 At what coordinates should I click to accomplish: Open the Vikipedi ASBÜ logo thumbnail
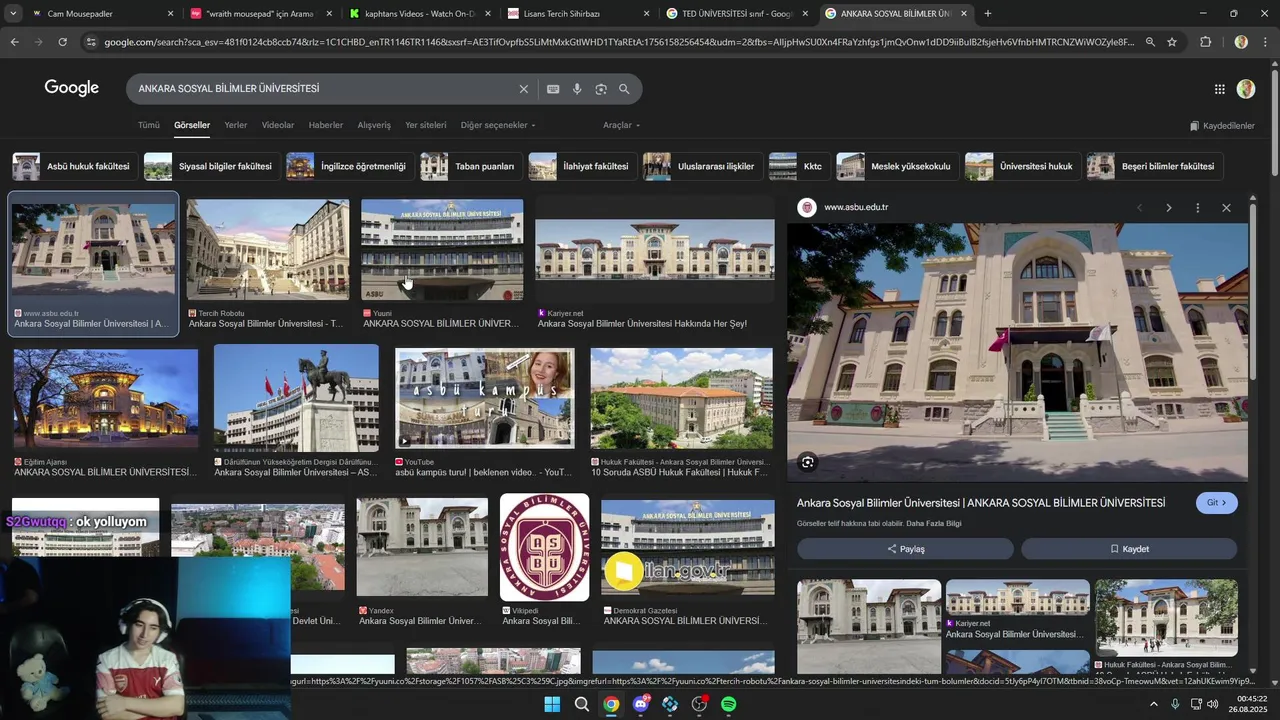545,547
